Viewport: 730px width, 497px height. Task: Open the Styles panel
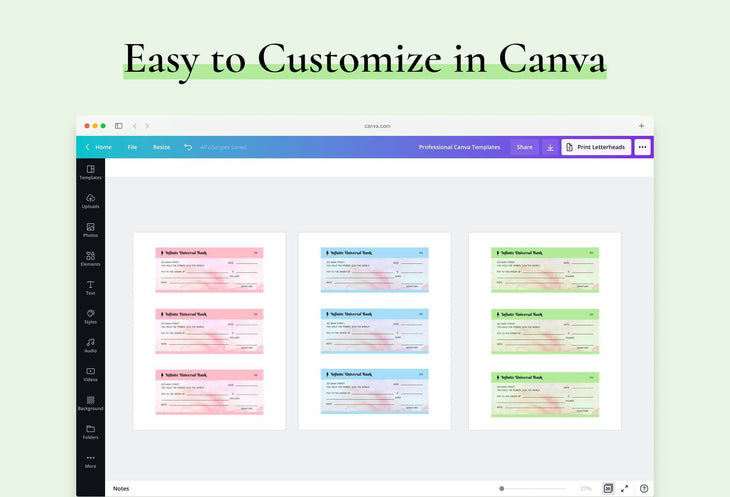click(x=90, y=316)
